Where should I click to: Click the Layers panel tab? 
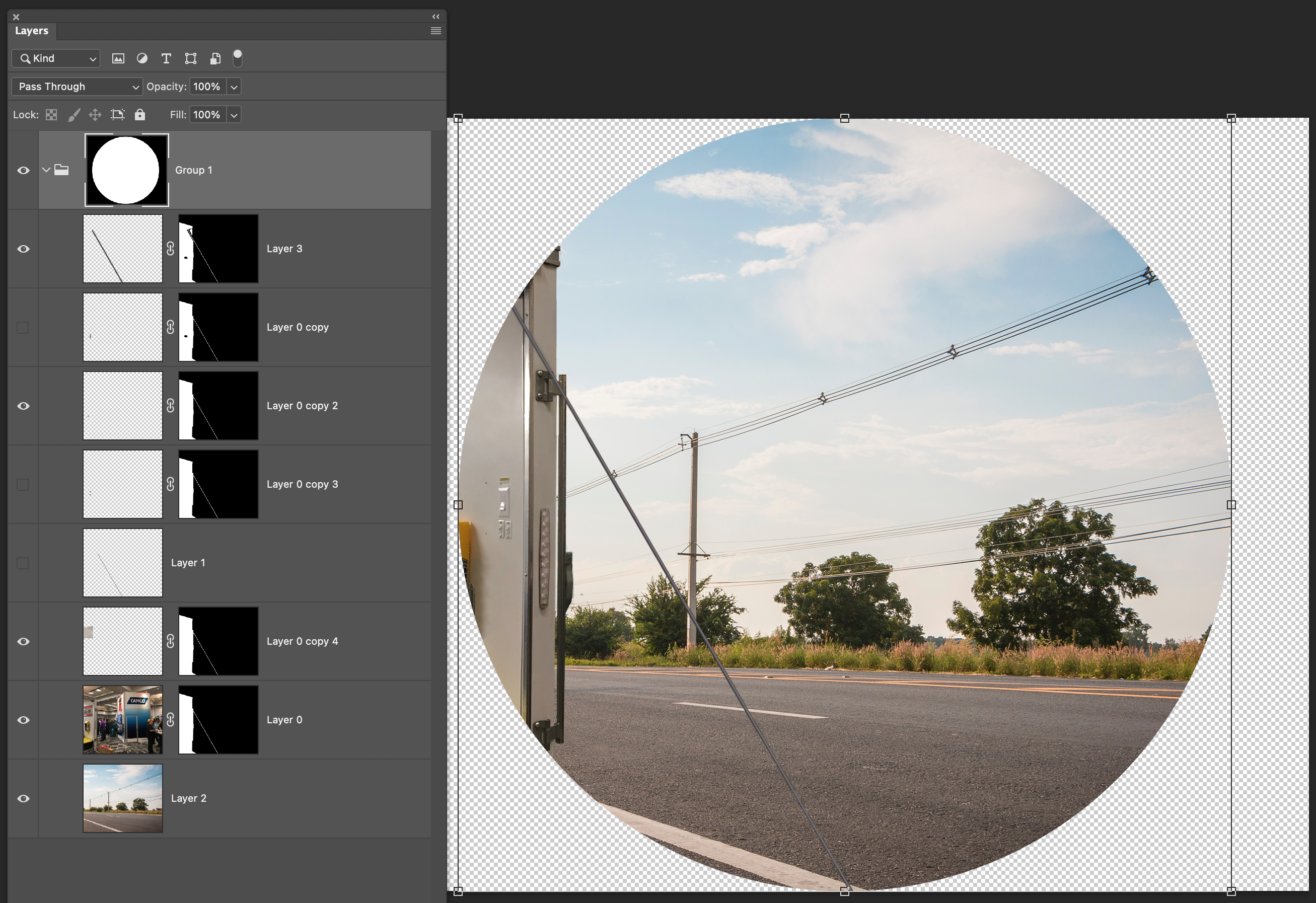(32, 31)
